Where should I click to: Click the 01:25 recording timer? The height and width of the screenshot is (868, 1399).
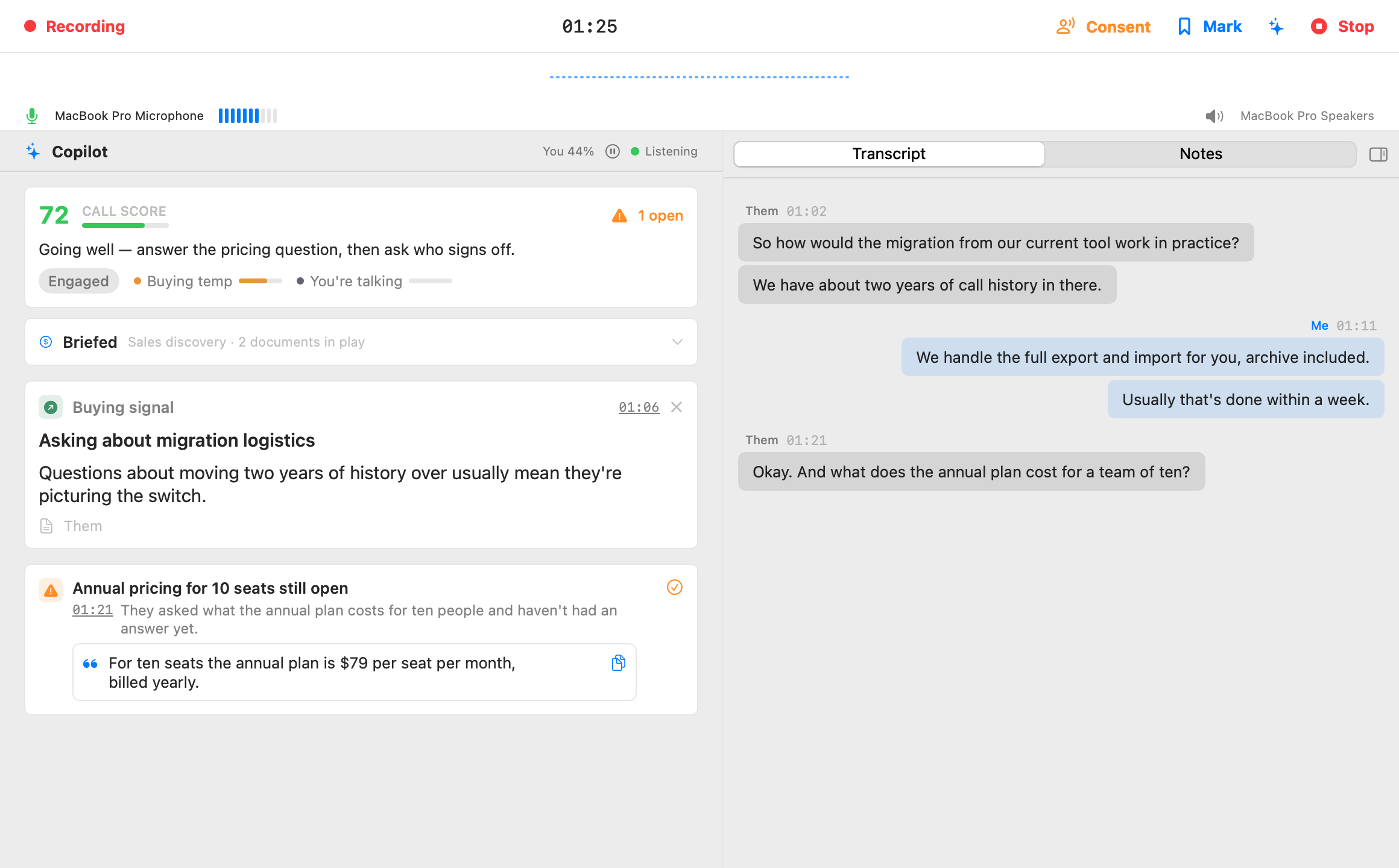590,27
